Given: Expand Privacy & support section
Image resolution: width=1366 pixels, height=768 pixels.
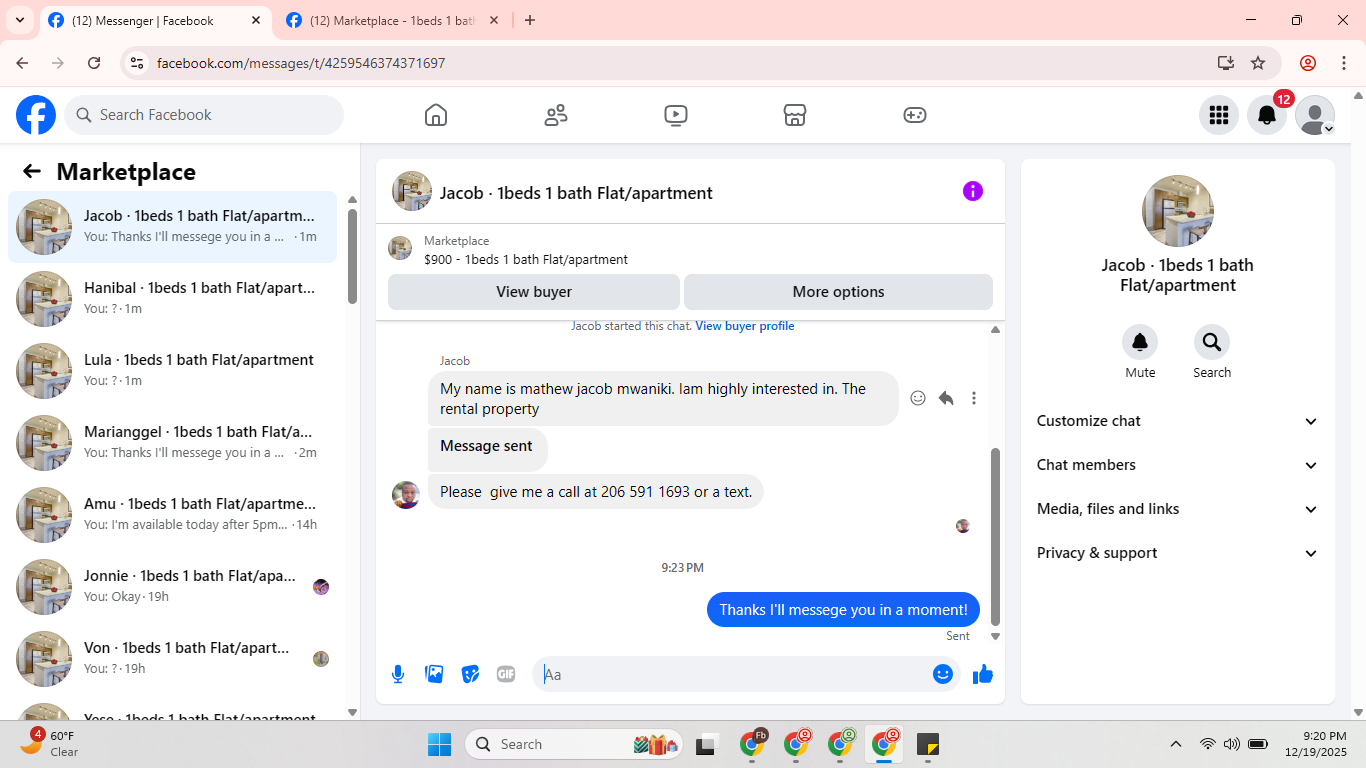Looking at the screenshot, I should (1178, 553).
